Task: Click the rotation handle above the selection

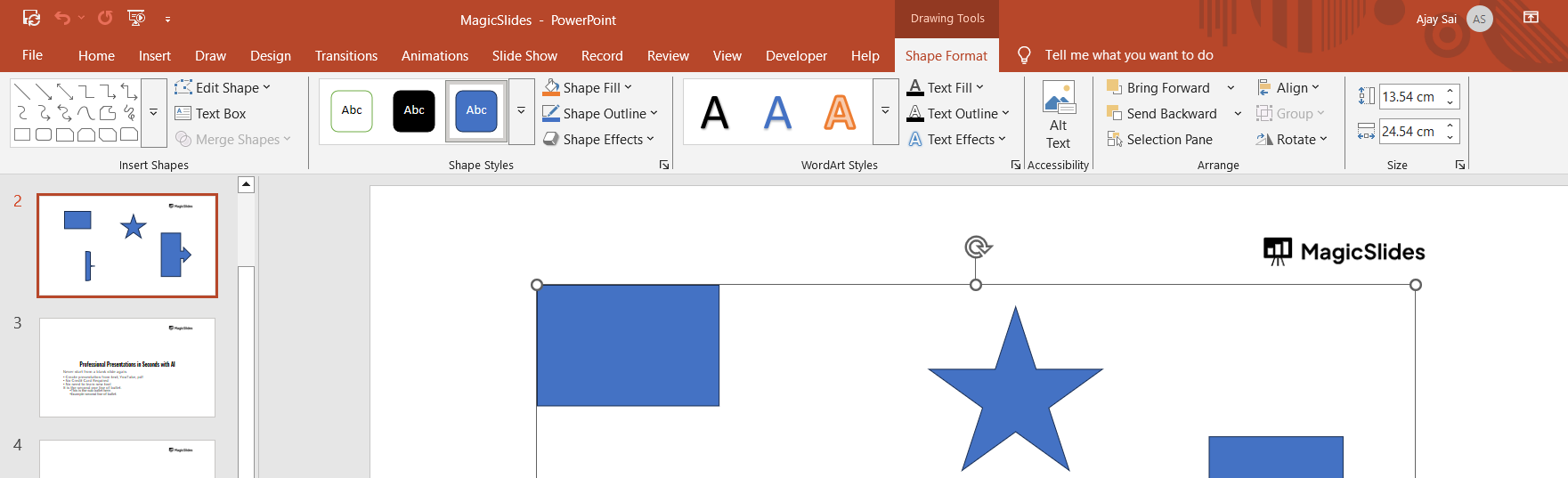Action: click(x=978, y=247)
